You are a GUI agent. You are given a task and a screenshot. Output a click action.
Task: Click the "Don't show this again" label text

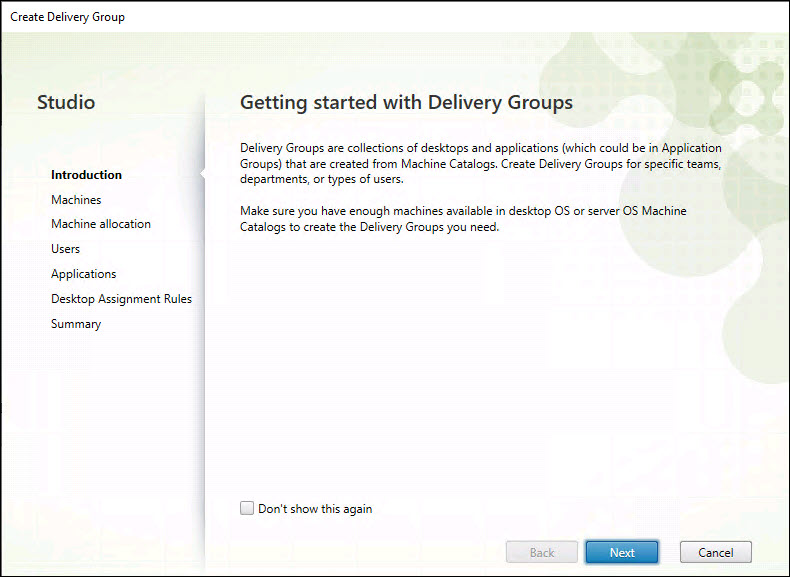point(315,509)
